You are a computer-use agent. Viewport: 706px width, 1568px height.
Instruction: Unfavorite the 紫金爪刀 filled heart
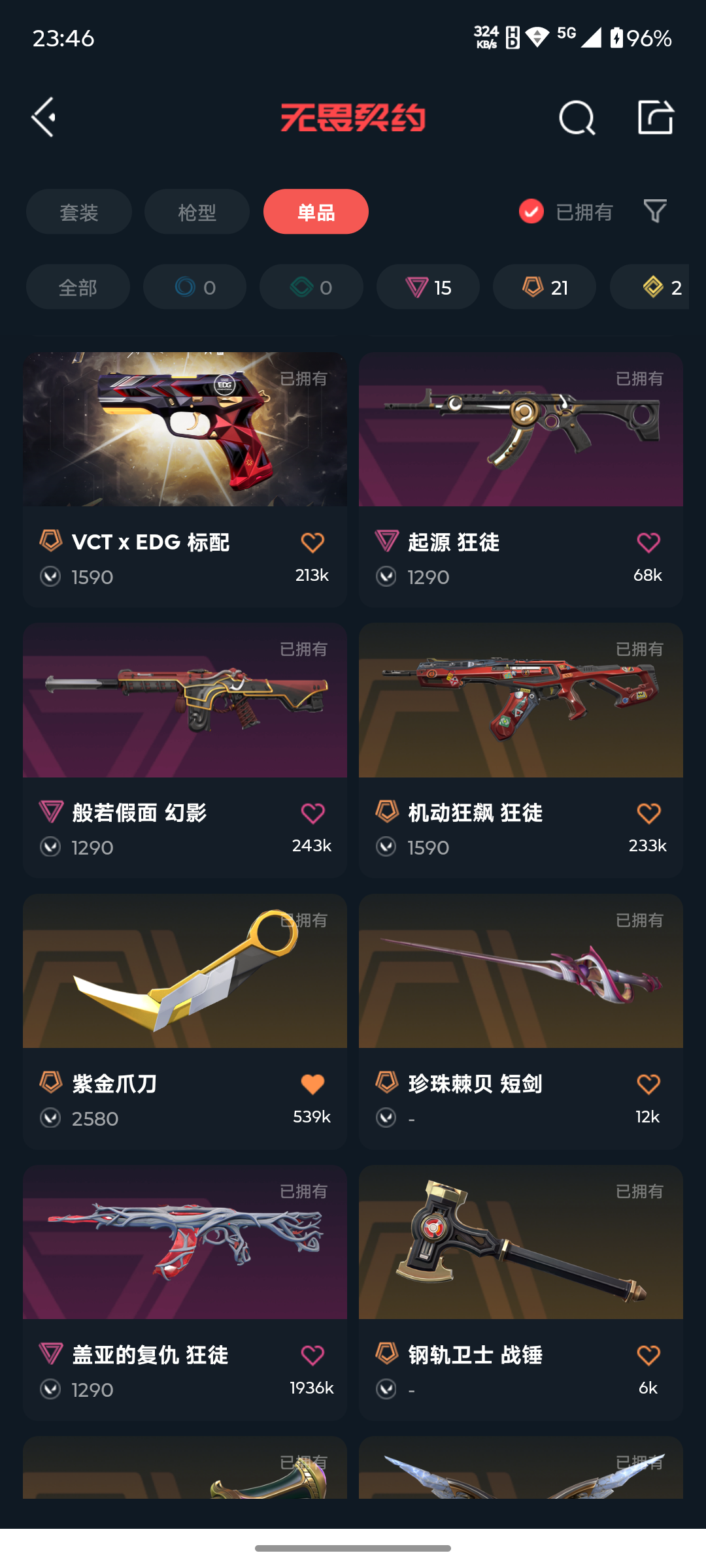312,1084
